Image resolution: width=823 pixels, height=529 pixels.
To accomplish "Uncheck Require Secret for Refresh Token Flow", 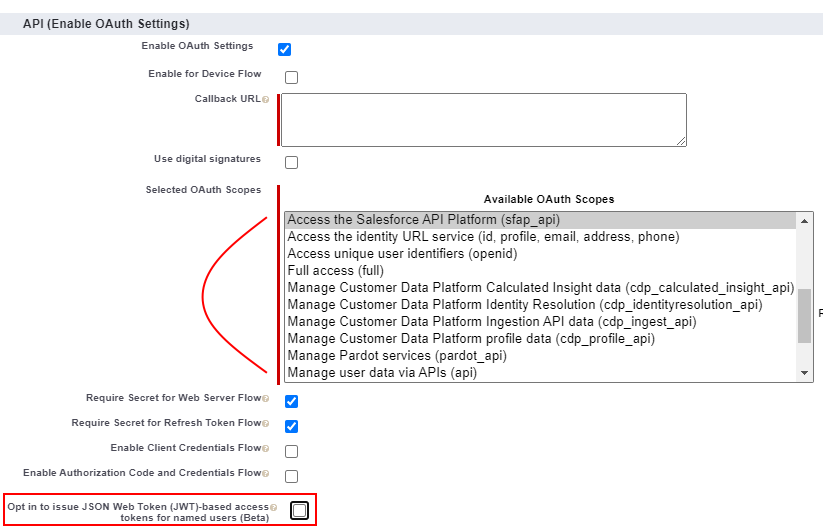I will tap(291, 426).
